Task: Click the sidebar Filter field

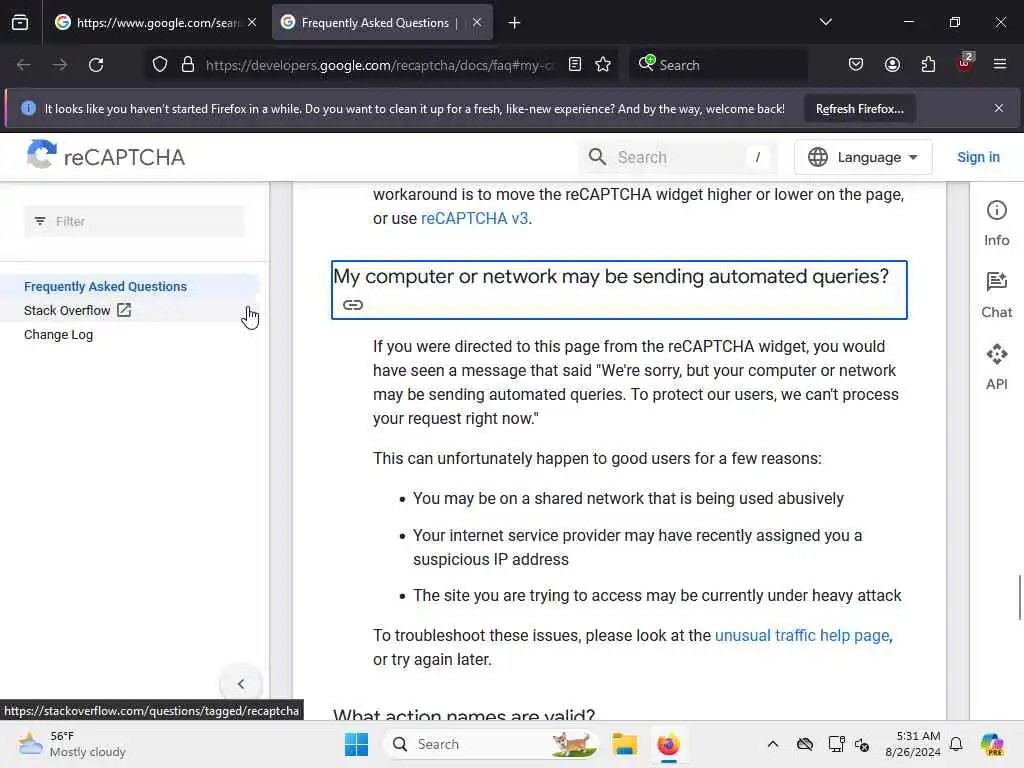Action: point(135,221)
